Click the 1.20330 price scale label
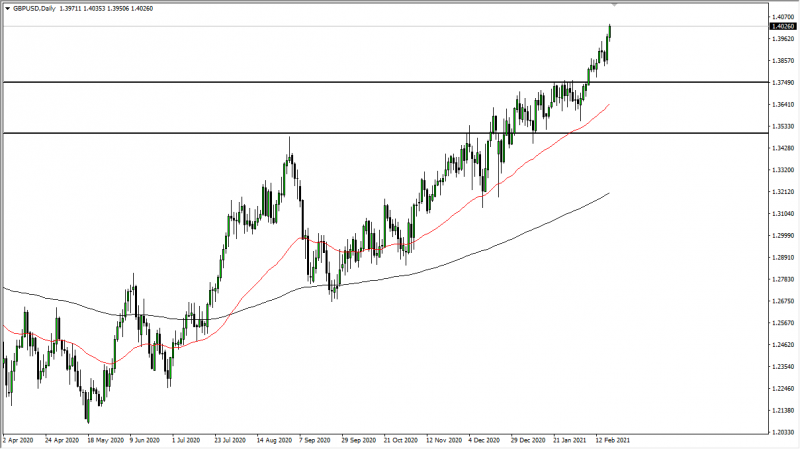 (x=783, y=432)
